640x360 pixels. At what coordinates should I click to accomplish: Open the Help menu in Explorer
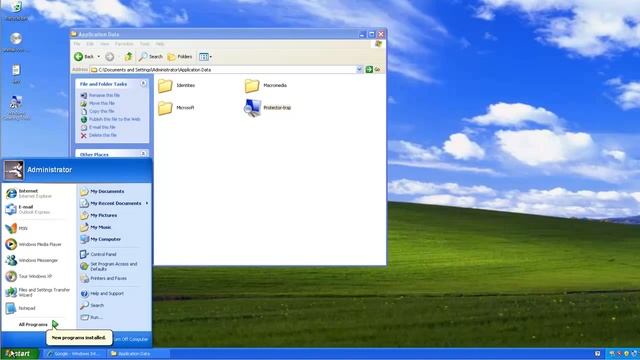click(x=160, y=44)
